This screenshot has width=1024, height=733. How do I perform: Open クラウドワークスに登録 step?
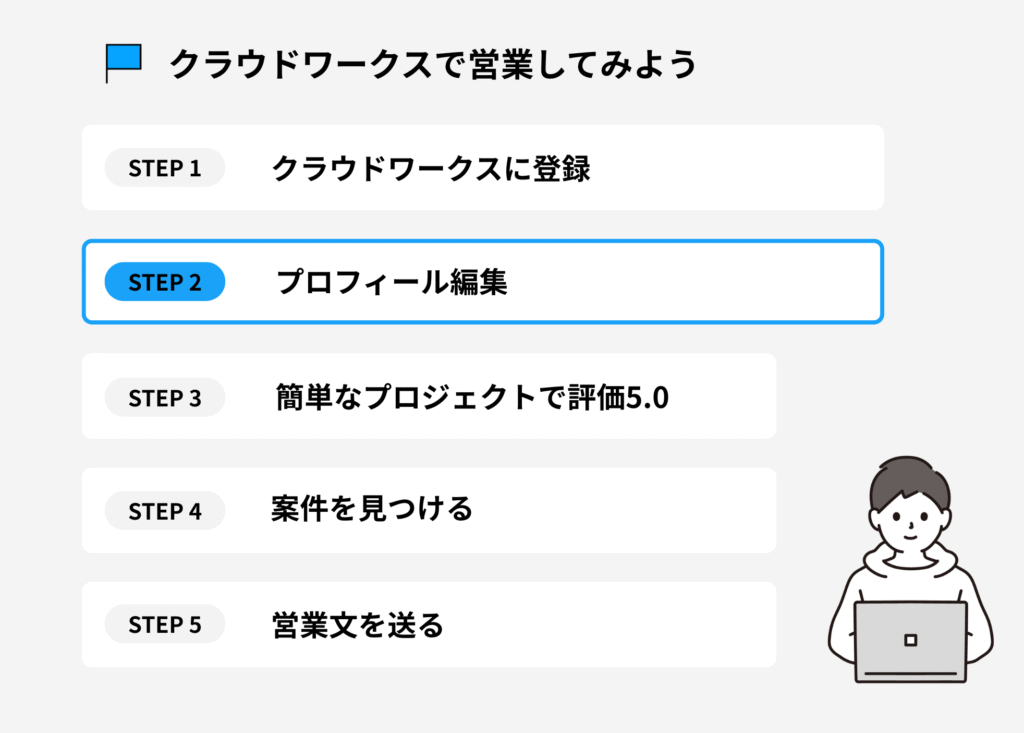pyautogui.click(x=431, y=169)
